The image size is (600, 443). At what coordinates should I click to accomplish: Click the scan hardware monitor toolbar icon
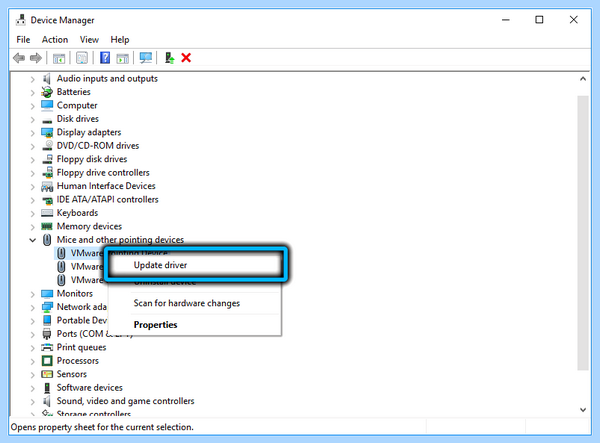146,58
